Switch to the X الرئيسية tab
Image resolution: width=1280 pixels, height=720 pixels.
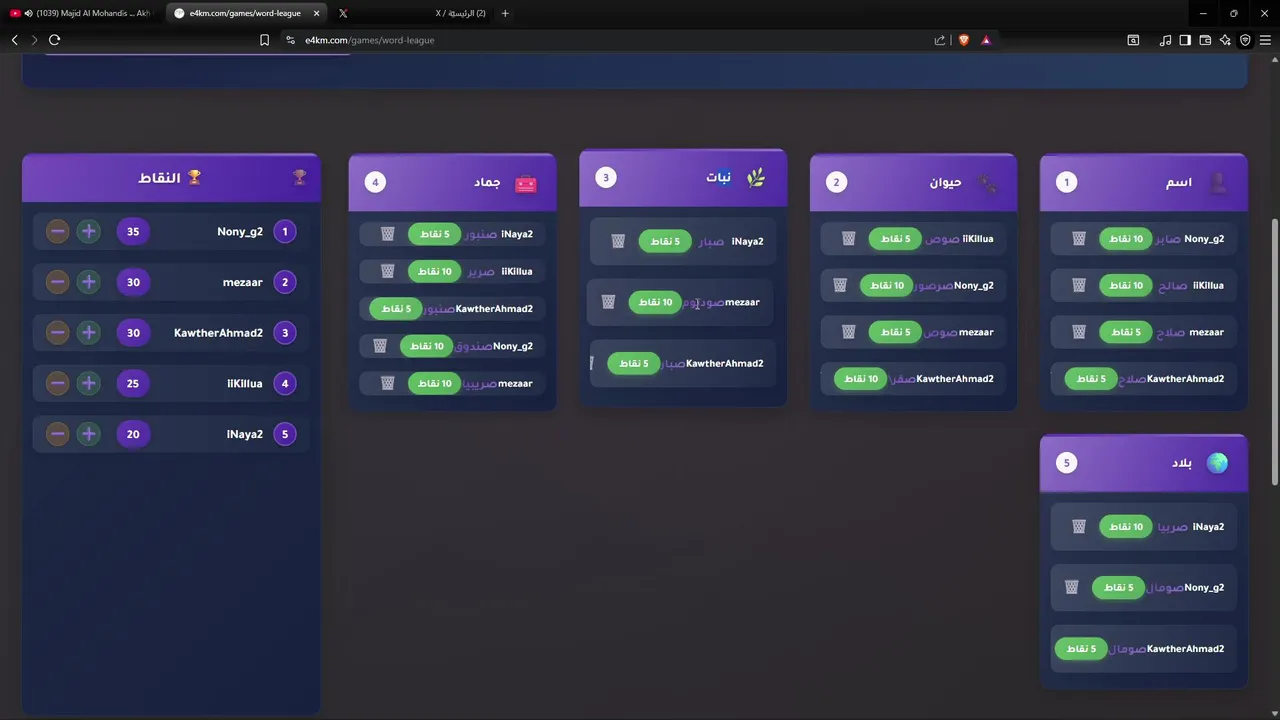point(410,13)
